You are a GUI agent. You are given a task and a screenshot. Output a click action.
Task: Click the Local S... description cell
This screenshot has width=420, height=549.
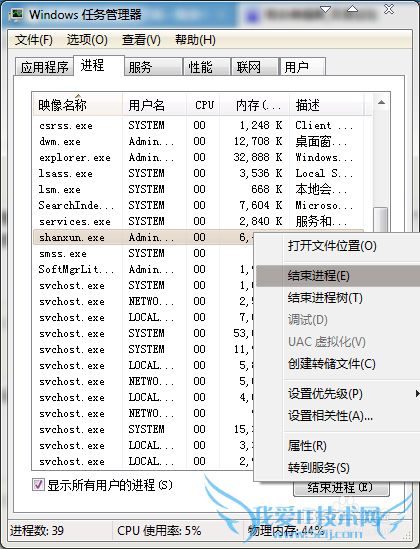coord(324,173)
